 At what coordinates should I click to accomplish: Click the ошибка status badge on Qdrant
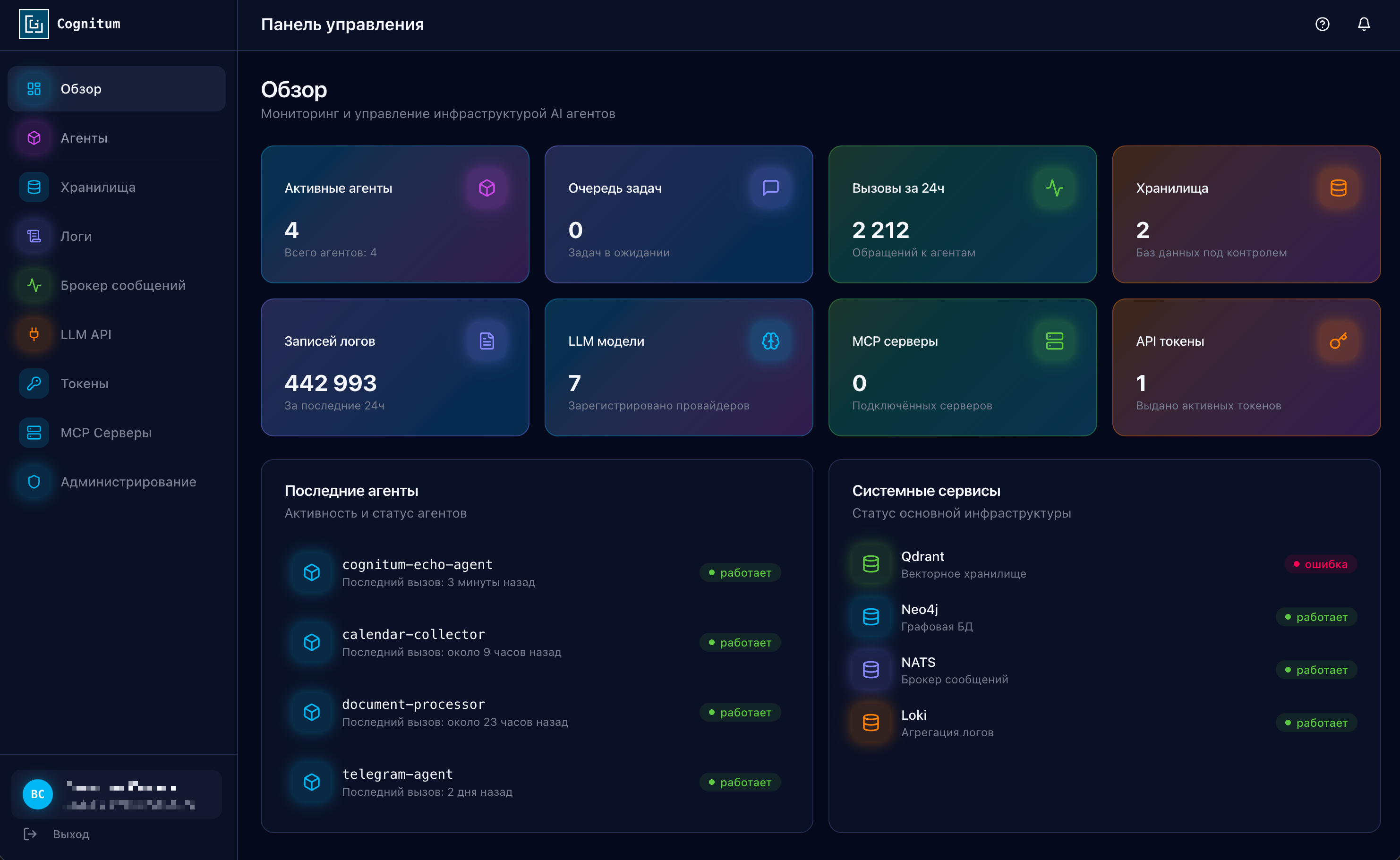point(1320,564)
